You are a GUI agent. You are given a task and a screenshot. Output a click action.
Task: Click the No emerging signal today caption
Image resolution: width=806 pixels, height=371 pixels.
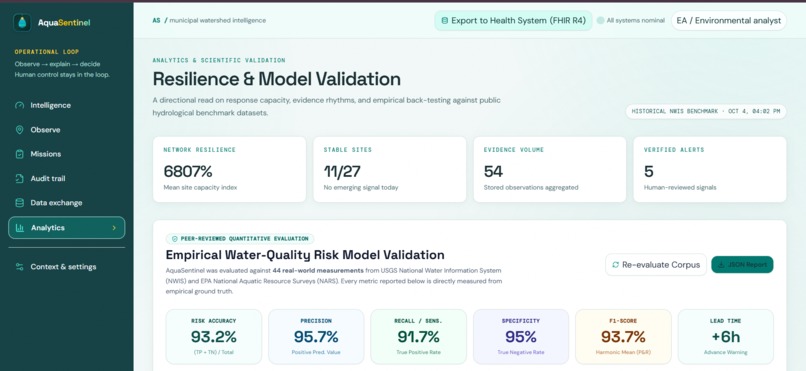pos(361,188)
